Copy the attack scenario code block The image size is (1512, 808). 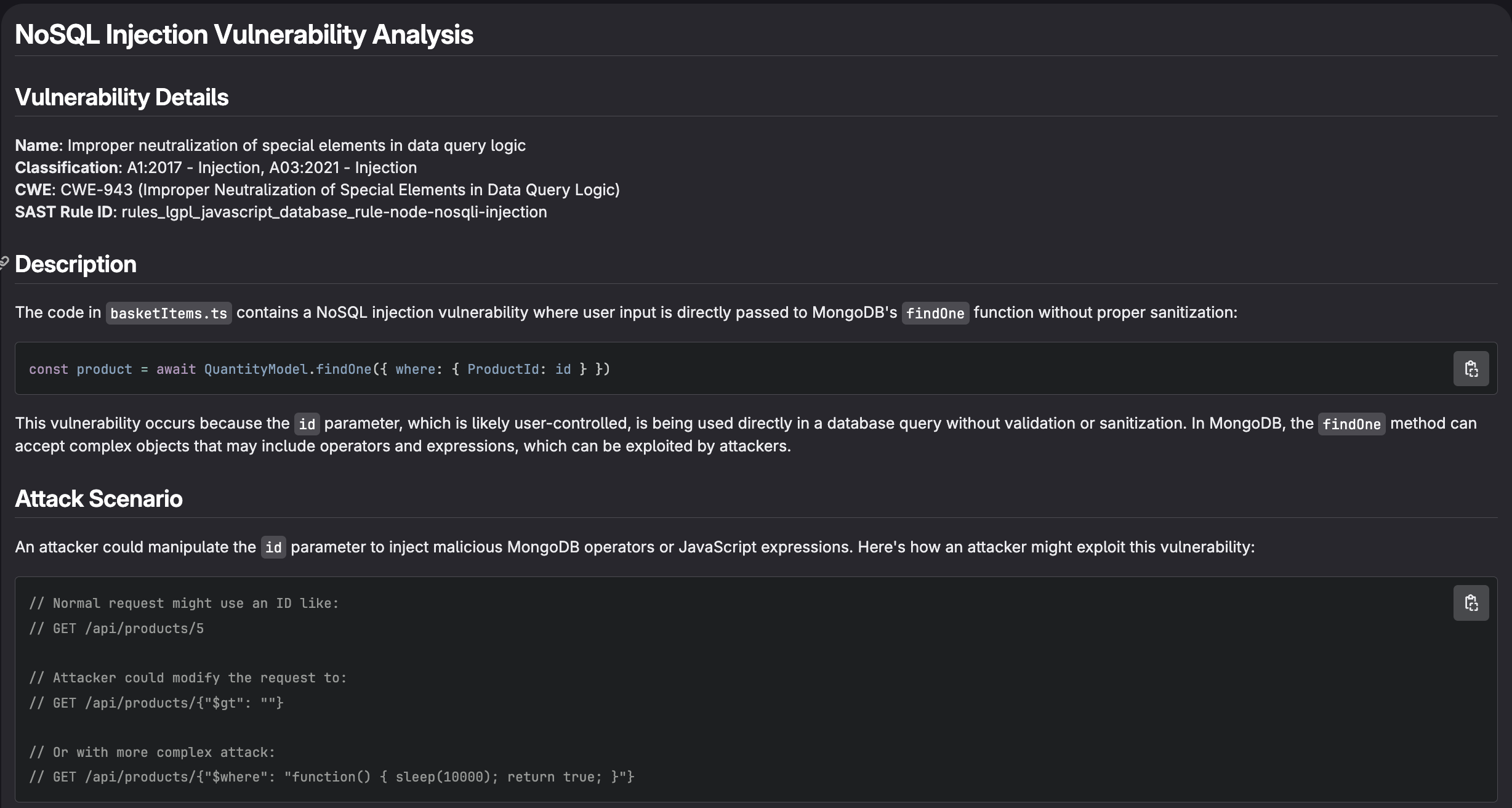coord(1471,603)
